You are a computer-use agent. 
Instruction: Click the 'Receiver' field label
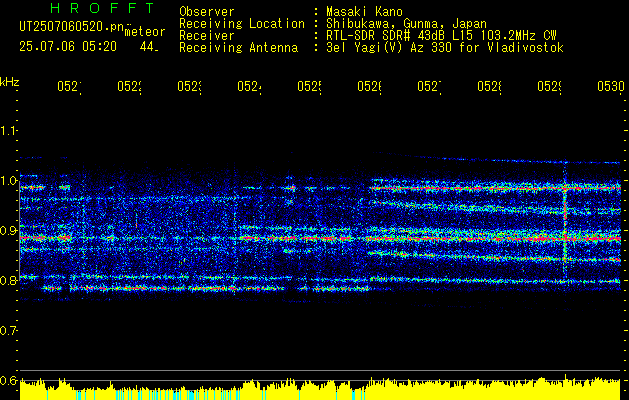tap(207, 36)
